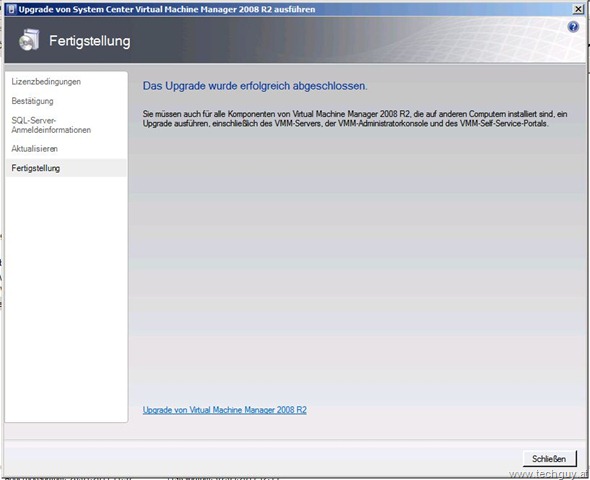Image resolution: width=590 pixels, height=480 pixels.
Task: Open the window system icon in title bar
Action: click(x=11, y=9)
